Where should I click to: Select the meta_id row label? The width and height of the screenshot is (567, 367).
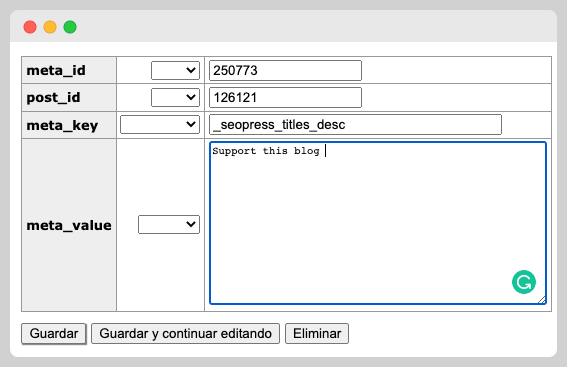click(56, 70)
